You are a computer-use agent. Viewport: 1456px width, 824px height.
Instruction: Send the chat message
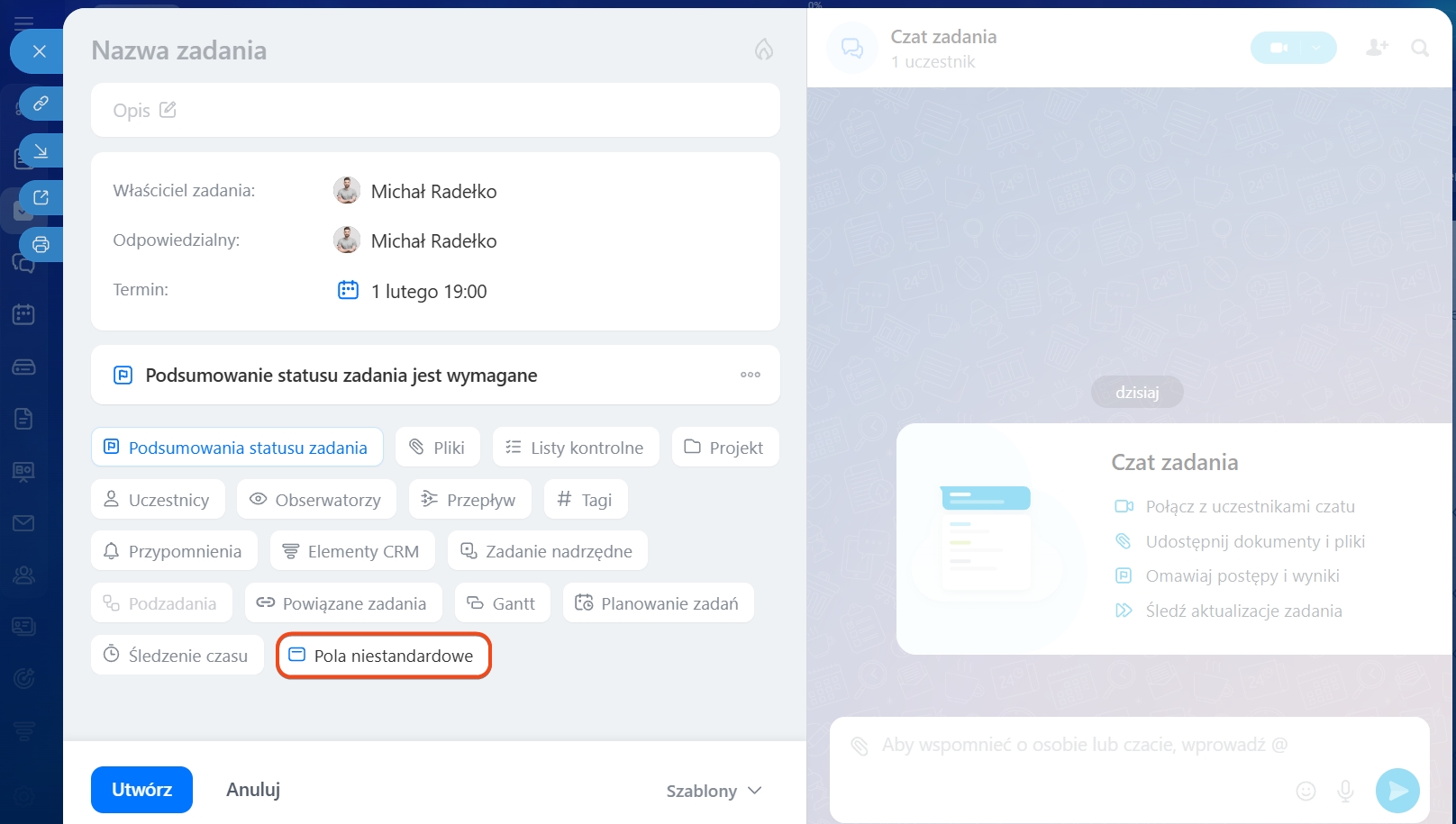[x=1397, y=791]
